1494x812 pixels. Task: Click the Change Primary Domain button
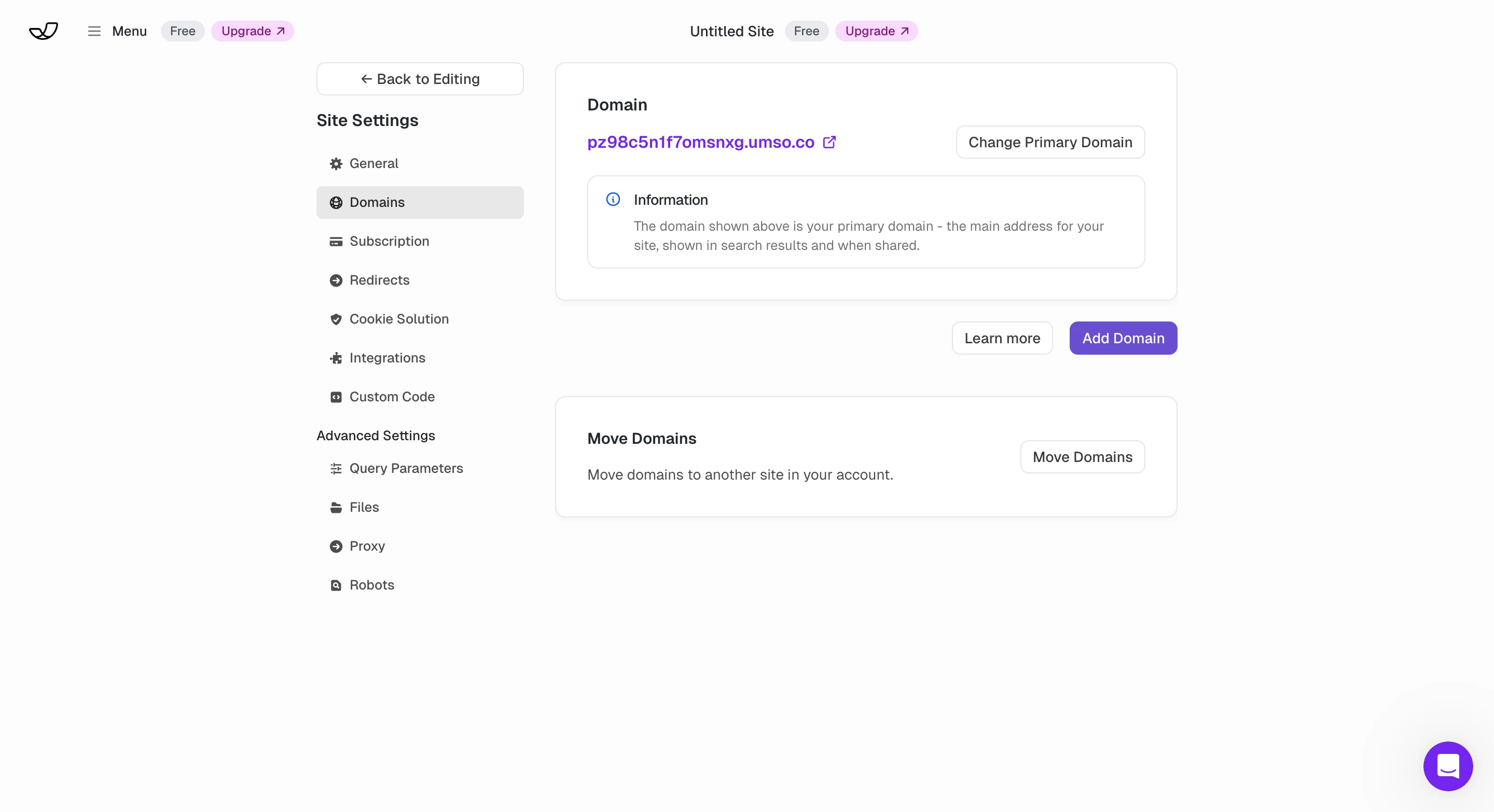click(1050, 142)
